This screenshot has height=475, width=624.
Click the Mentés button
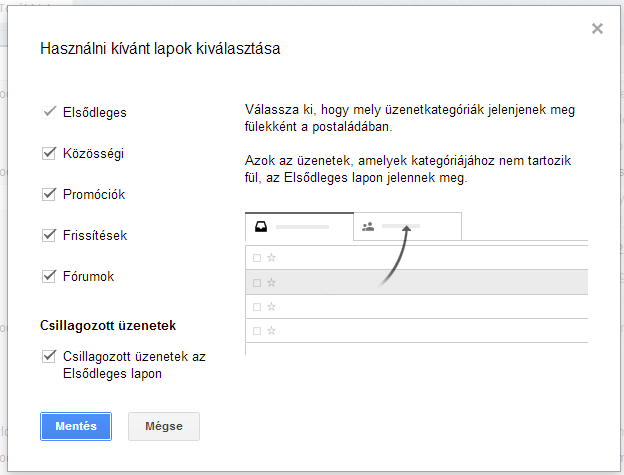pyautogui.click(x=76, y=426)
